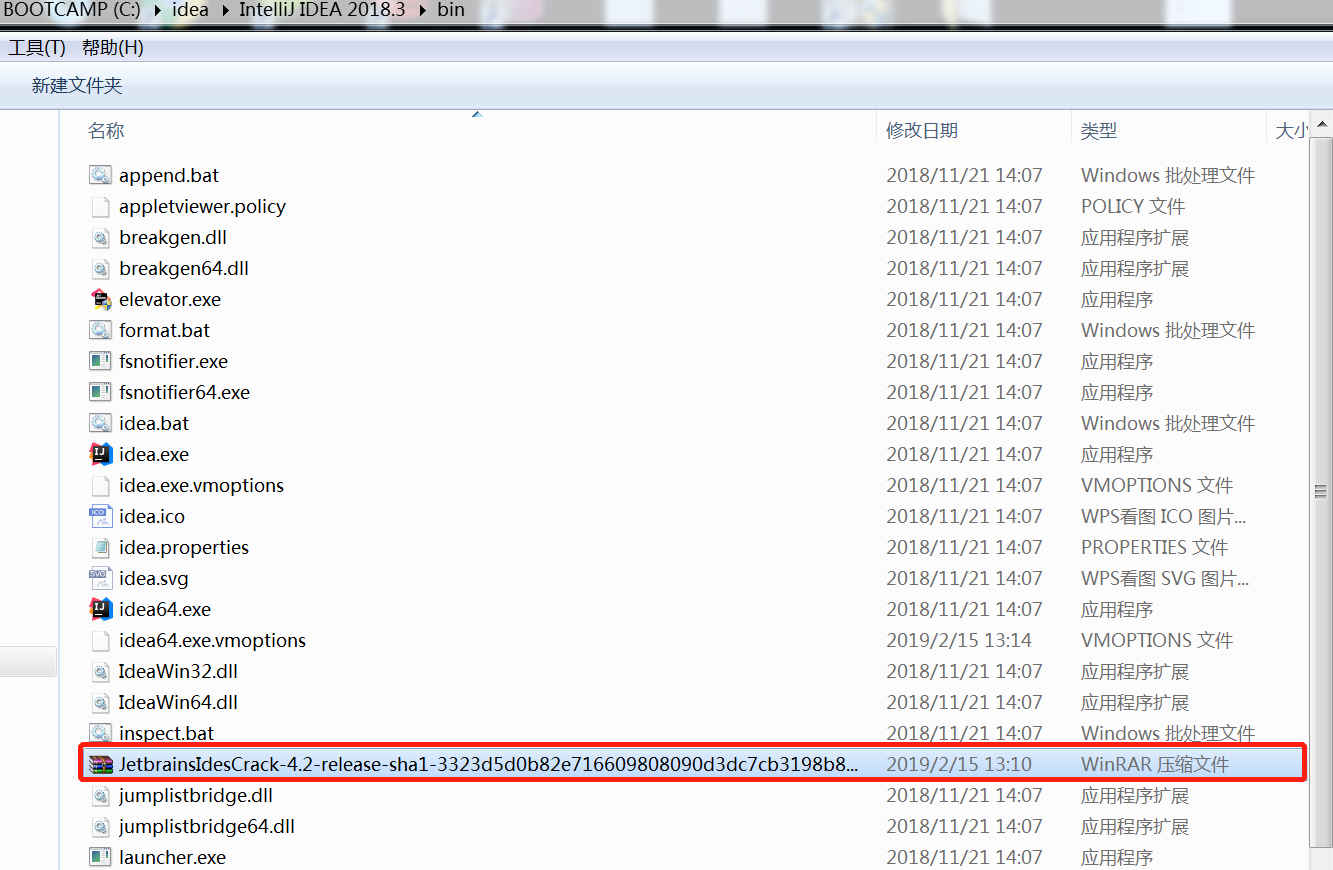Select the format.bat file icon

click(x=100, y=330)
